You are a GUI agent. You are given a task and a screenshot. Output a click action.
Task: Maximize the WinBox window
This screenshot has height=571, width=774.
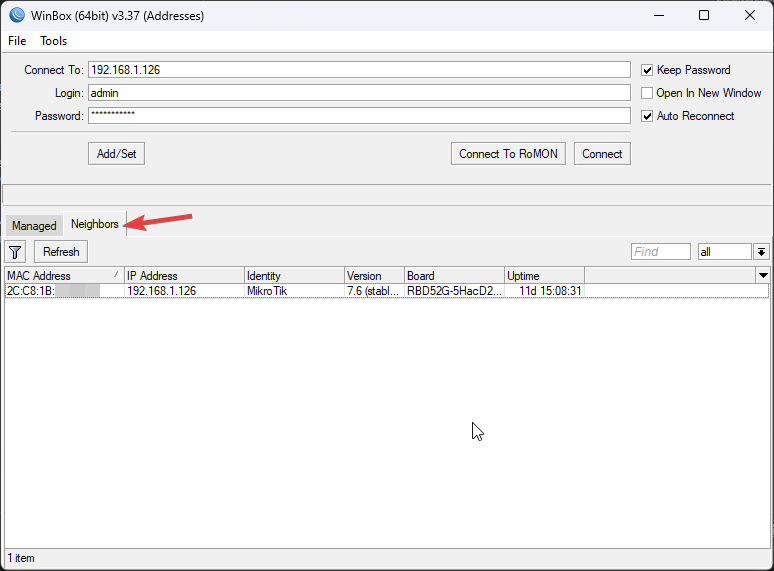[x=704, y=15]
